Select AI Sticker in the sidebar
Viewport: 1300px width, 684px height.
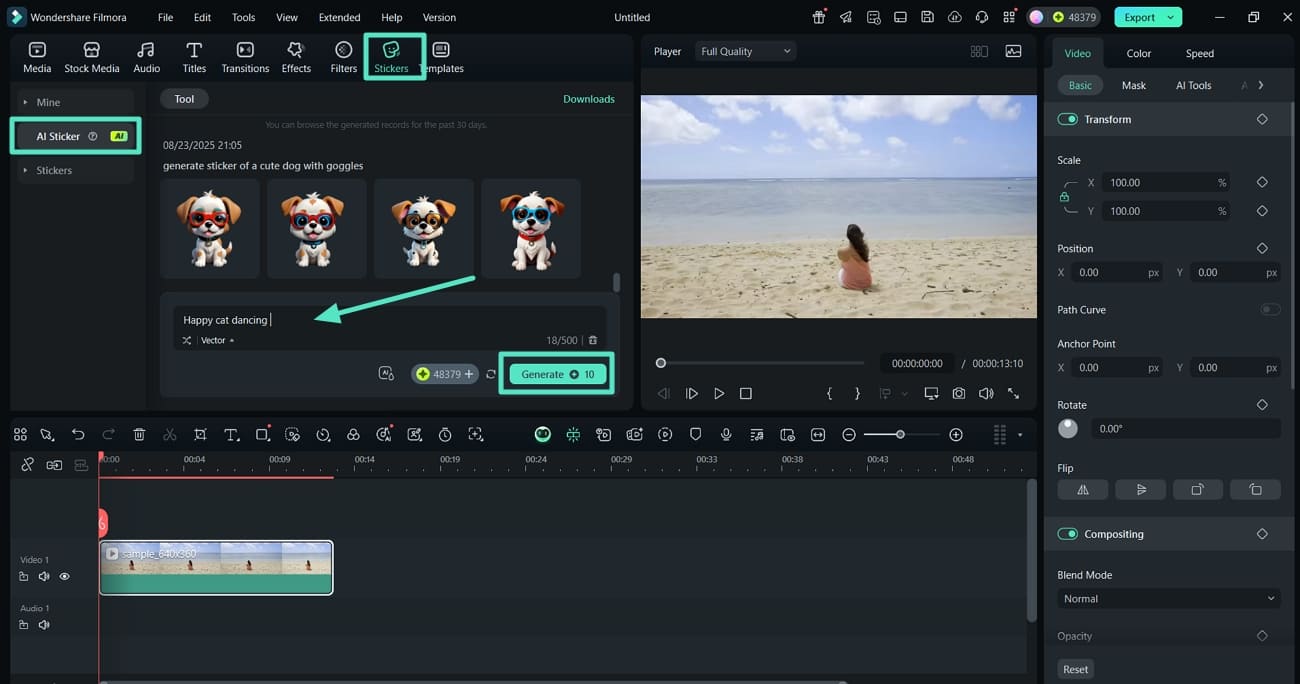click(x=75, y=136)
